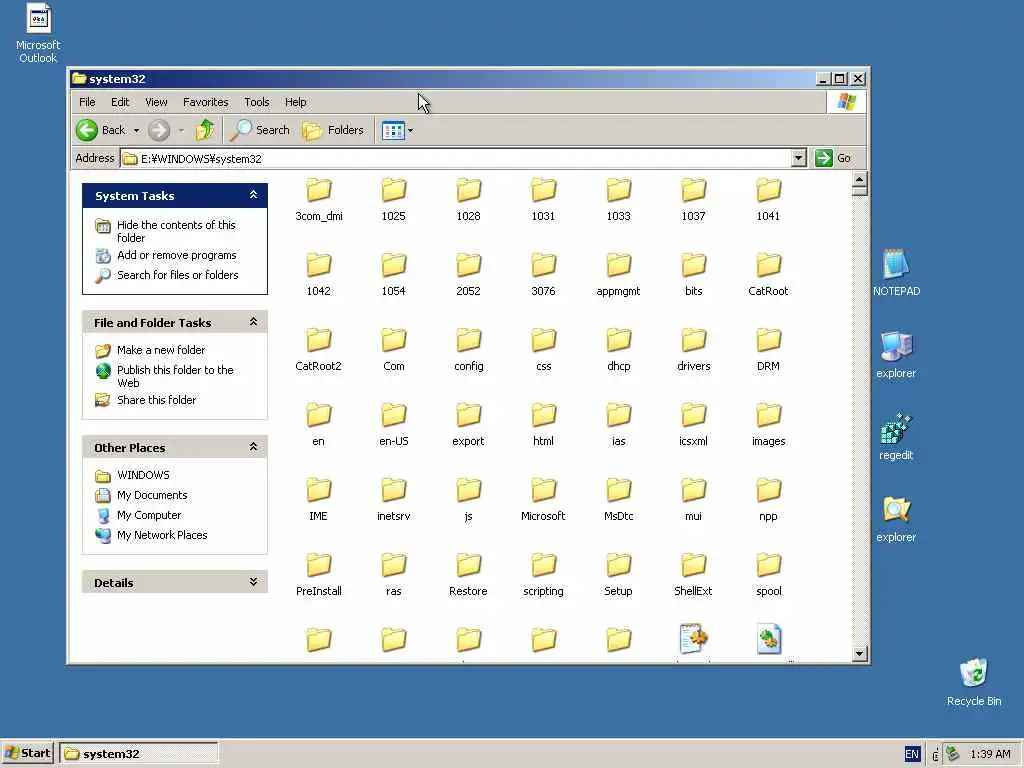Open the Edit menu
The width and height of the screenshot is (1024, 768).
point(120,102)
